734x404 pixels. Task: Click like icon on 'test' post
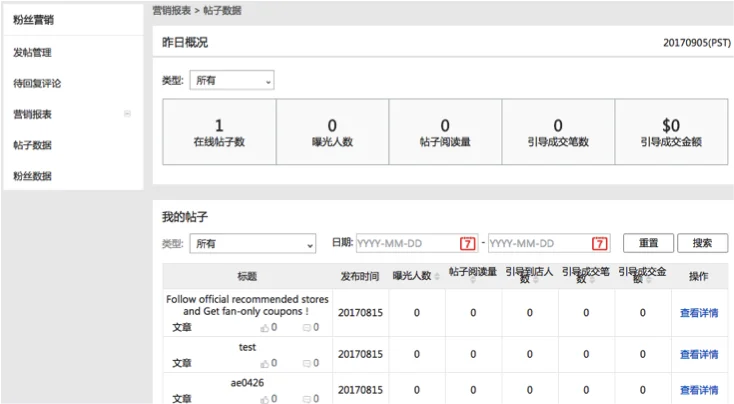[265, 363]
